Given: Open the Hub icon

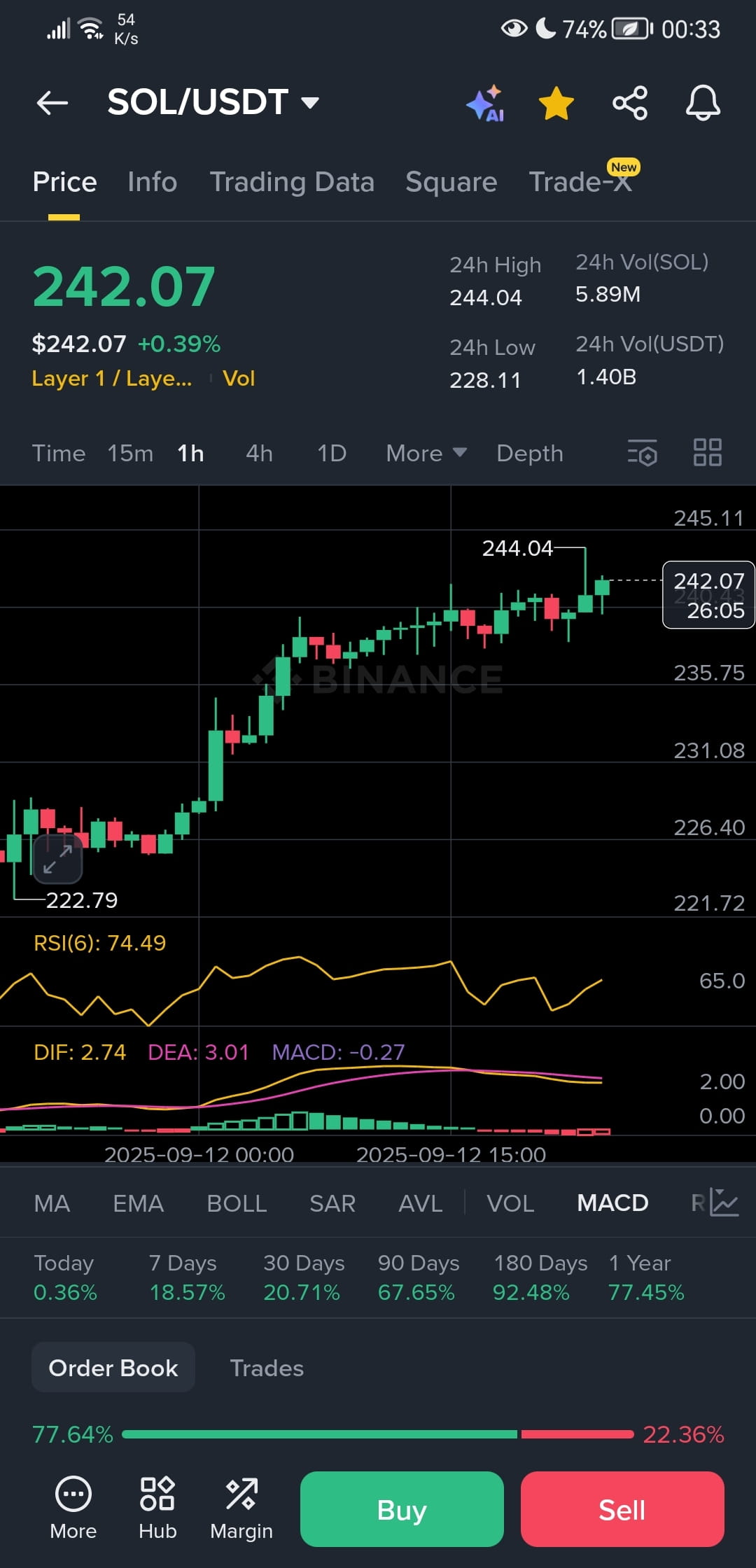Looking at the screenshot, I should coord(157,1508).
